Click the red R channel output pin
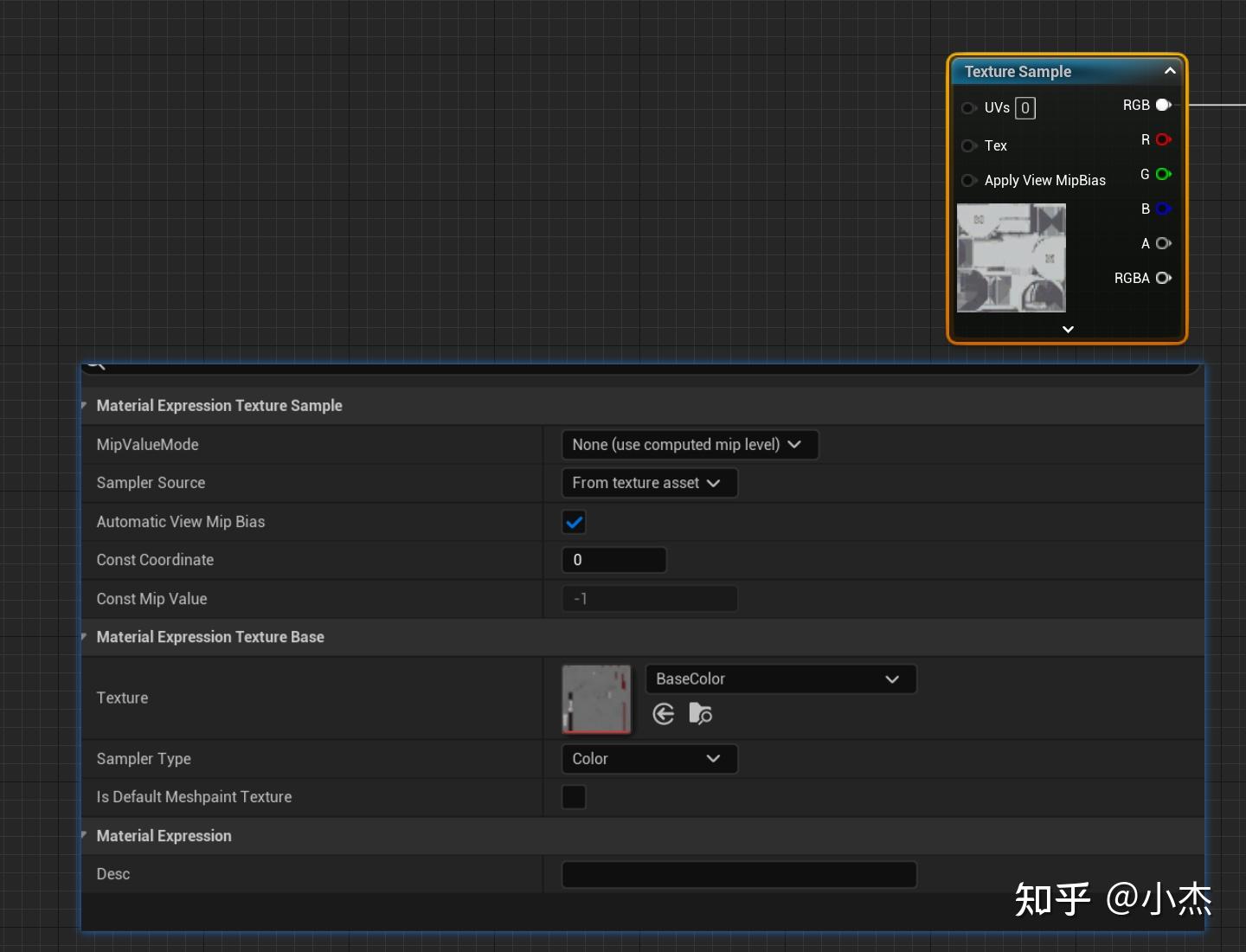The image size is (1246, 952). pos(1163,139)
